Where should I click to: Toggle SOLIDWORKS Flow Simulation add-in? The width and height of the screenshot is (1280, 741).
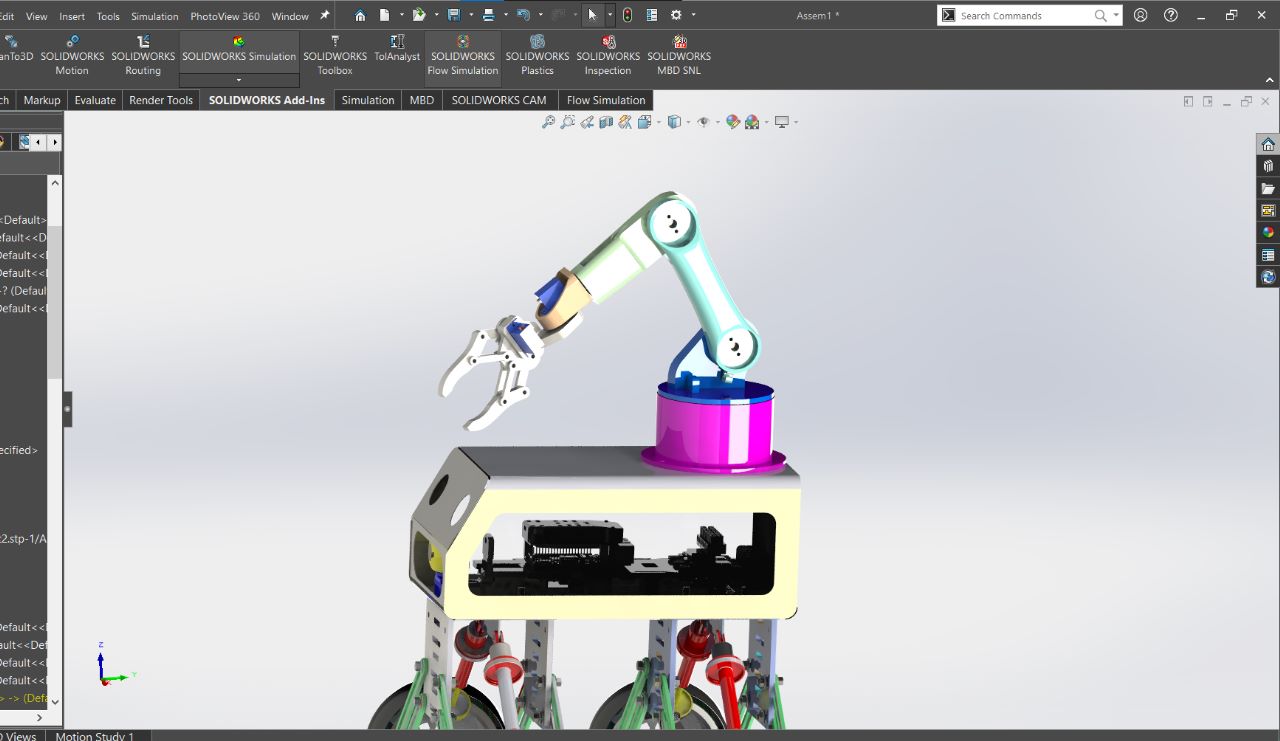click(463, 56)
